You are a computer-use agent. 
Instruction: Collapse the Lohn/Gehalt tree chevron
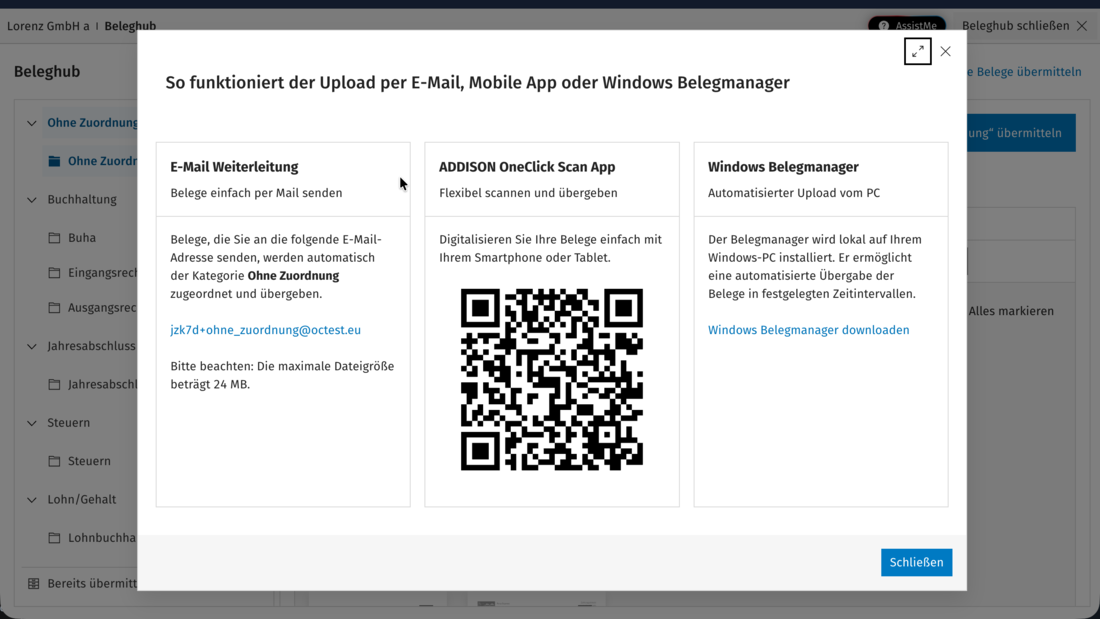coord(32,500)
